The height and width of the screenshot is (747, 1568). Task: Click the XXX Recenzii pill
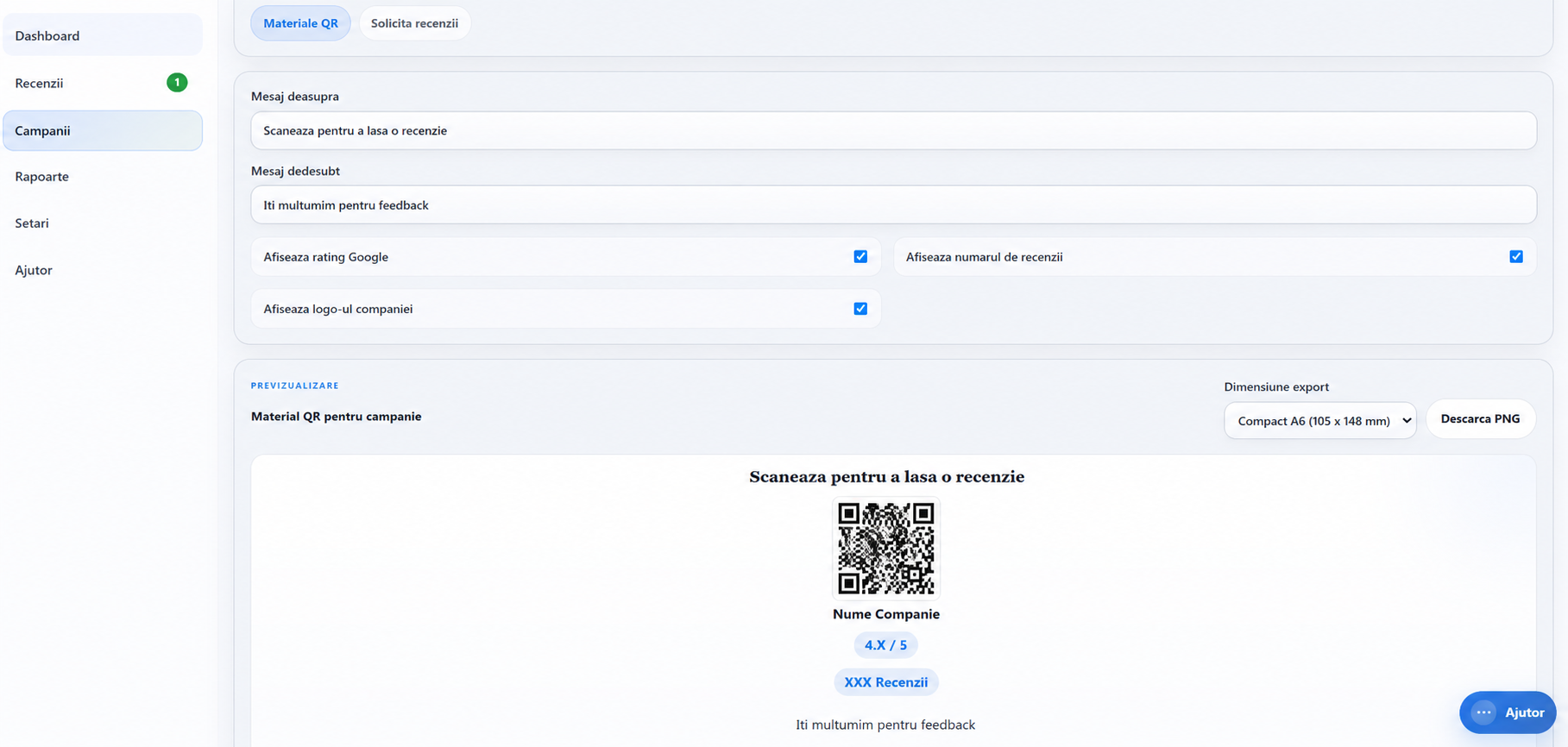(886, 682)
